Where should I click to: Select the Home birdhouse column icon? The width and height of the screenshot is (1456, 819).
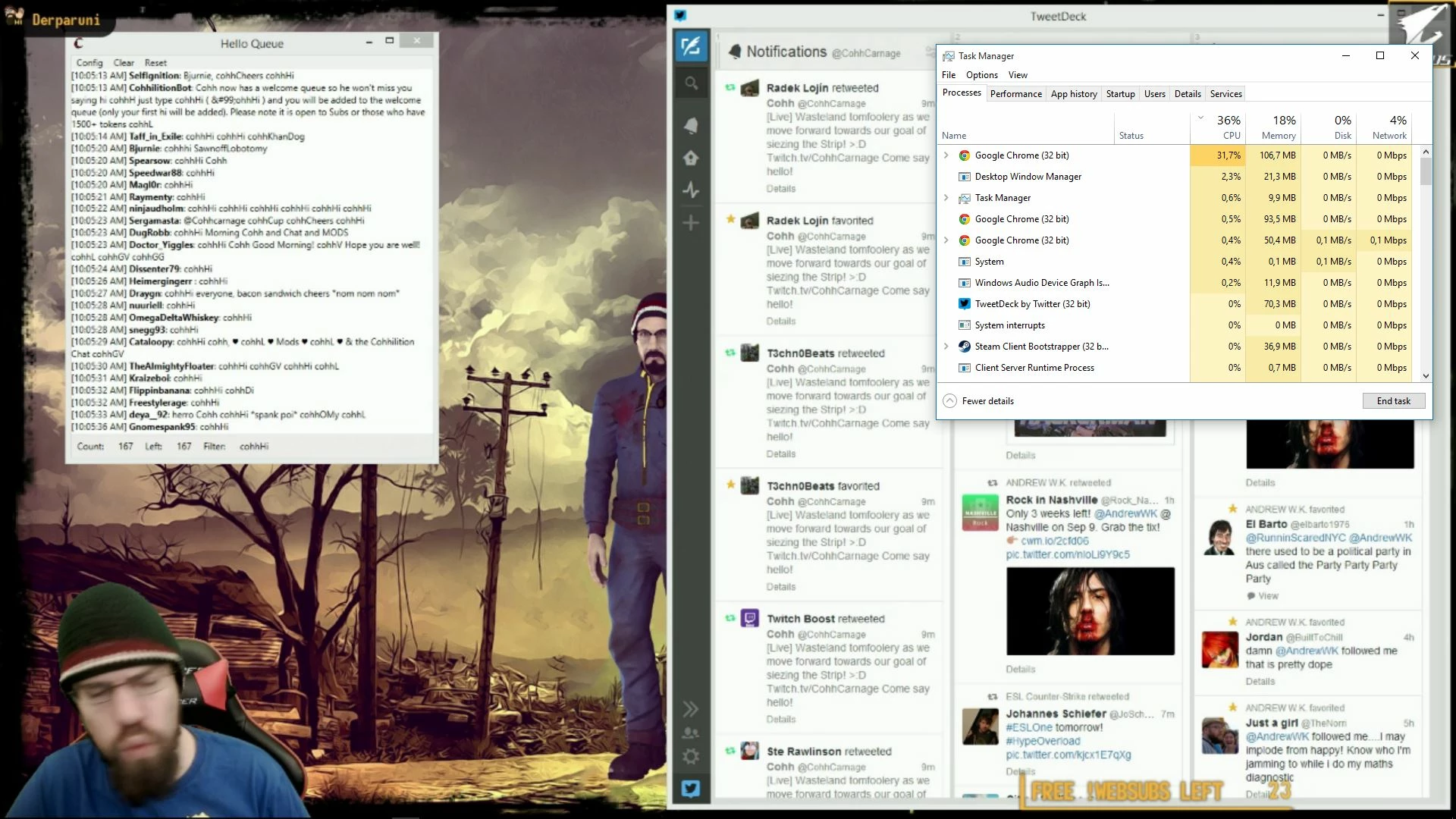[x=691, y=158]
